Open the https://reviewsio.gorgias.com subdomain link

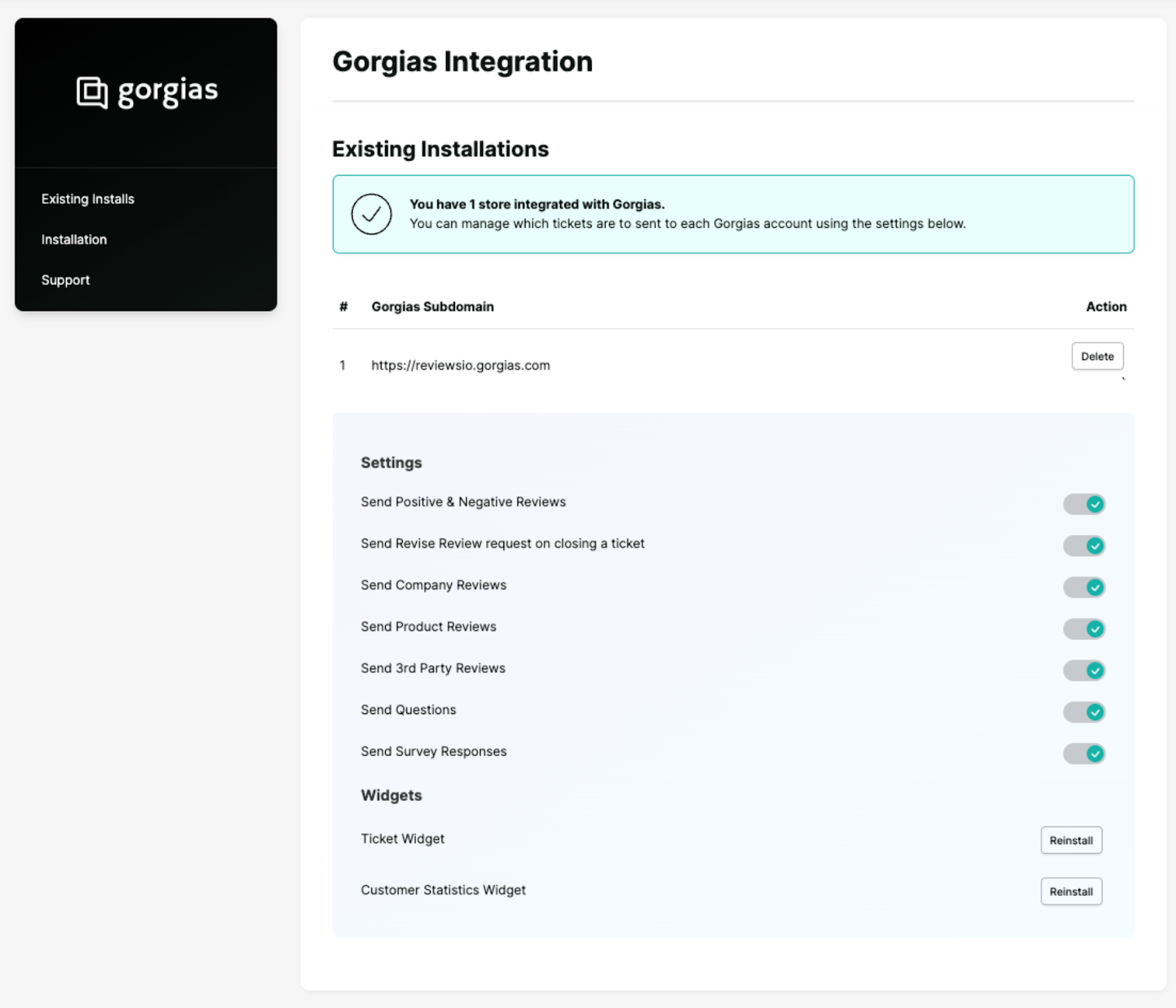point(460,365)
